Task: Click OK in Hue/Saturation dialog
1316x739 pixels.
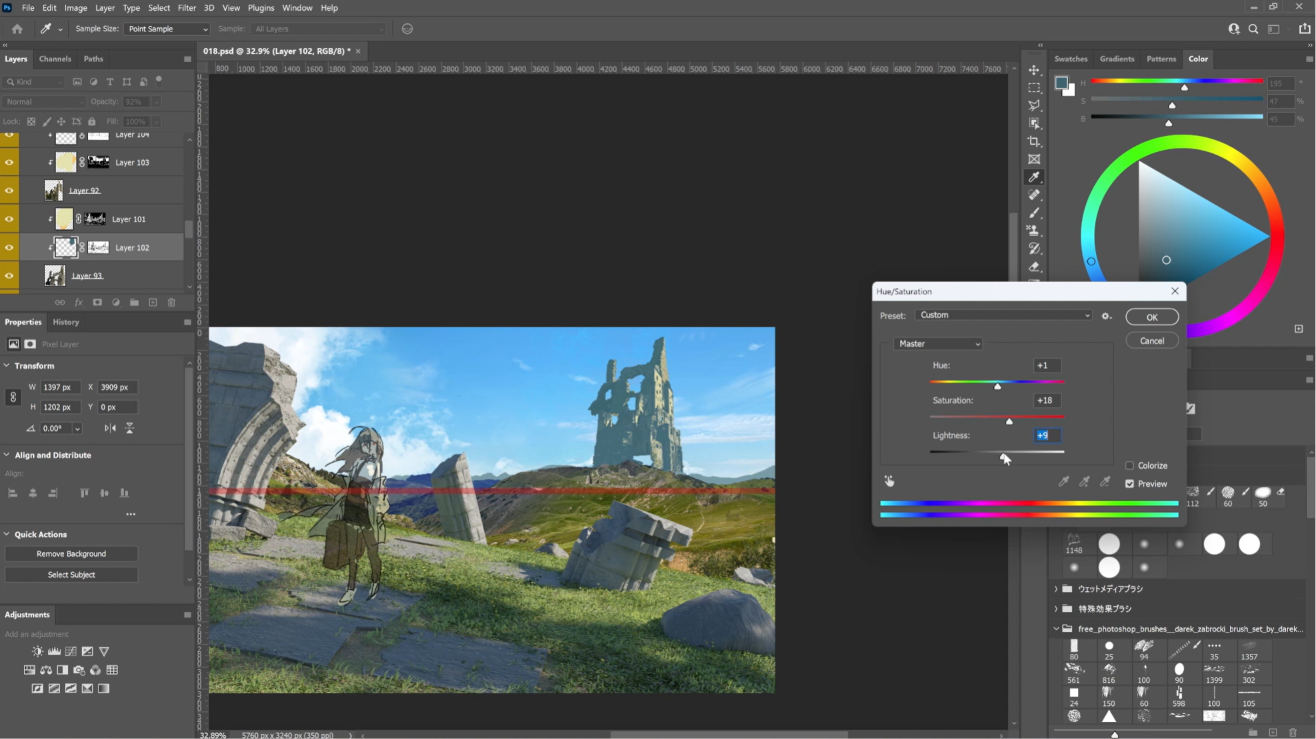Action: click(1152, 317)
